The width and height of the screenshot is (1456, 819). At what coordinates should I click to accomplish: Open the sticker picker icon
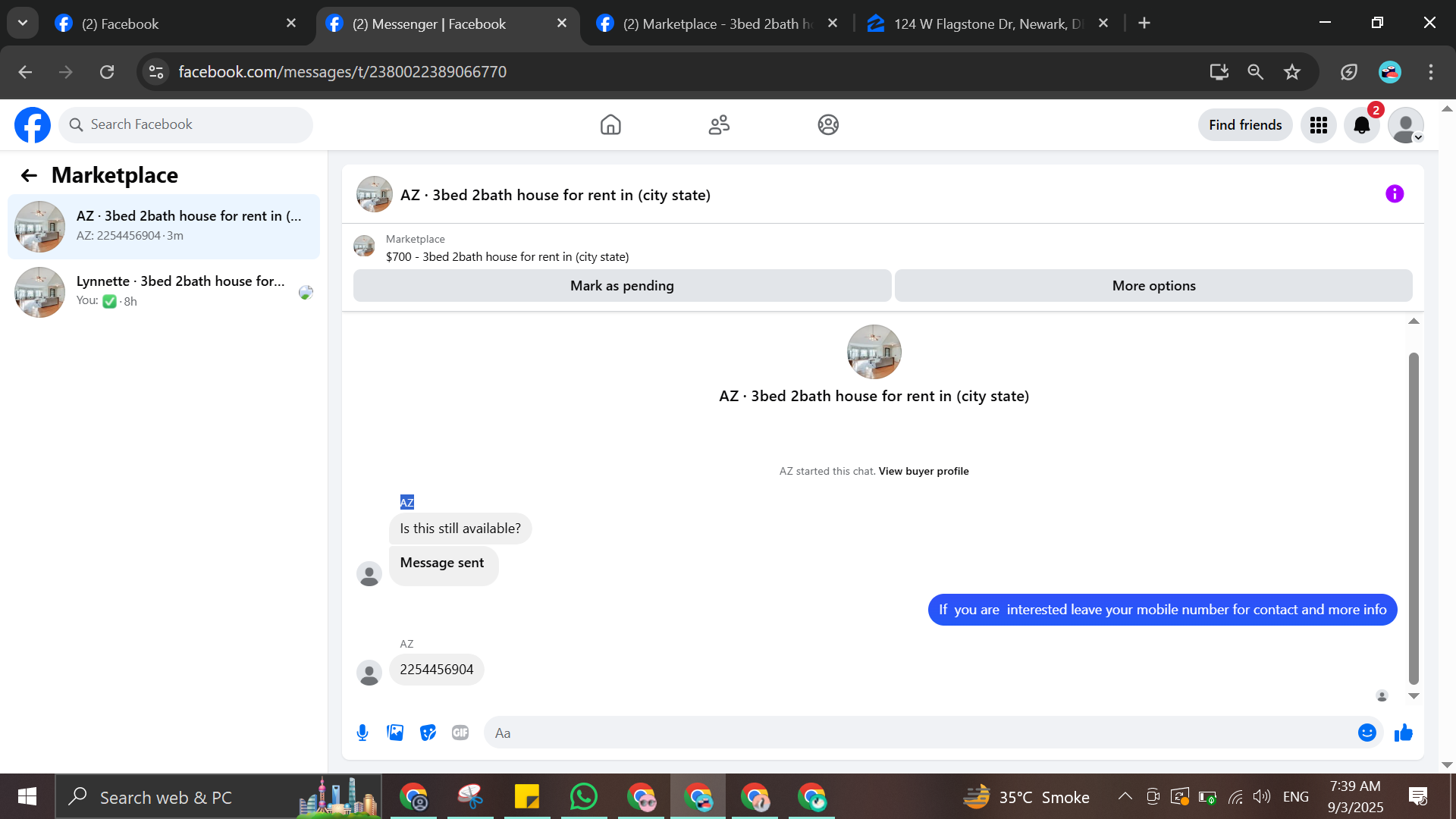pos(428,733)
